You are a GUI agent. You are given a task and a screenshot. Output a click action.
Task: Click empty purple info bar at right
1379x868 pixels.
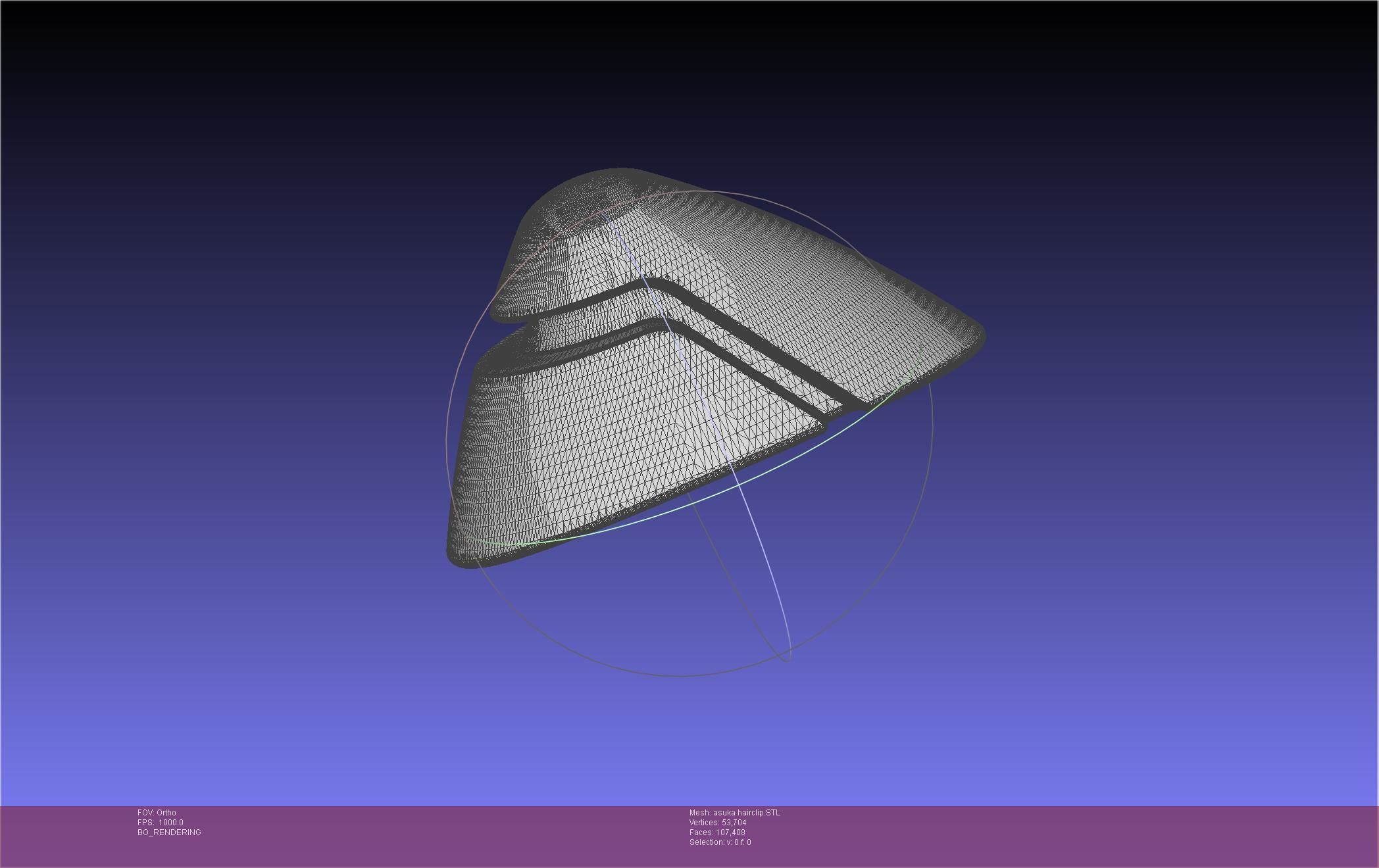[1118, 835]
